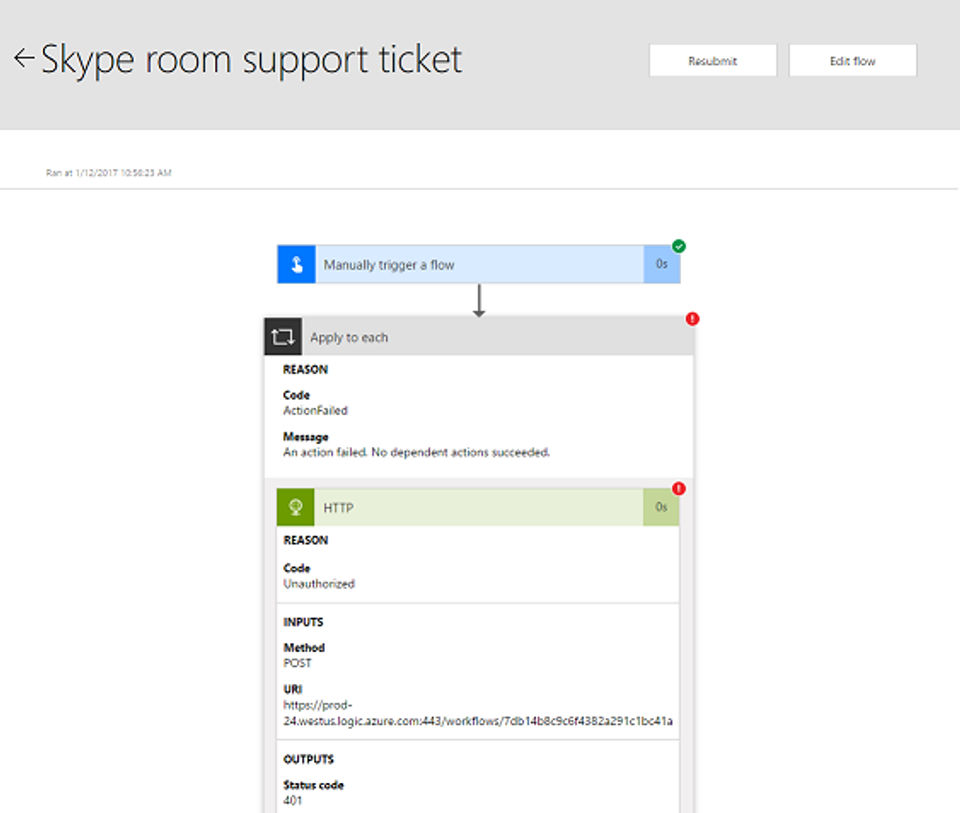The image size is (960, 813).
Task: Click the manual trigger hand icon
Action: coord(296,265)
